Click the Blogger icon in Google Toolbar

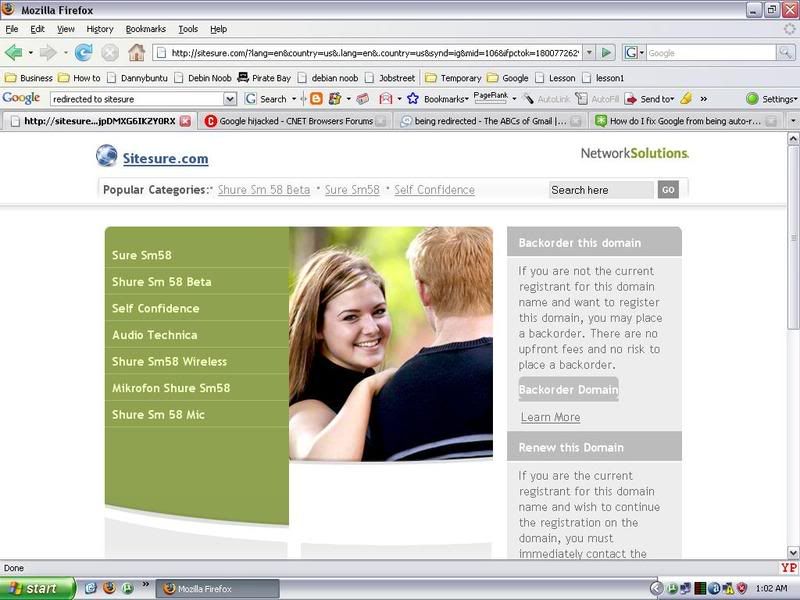(x=316, y=98)
